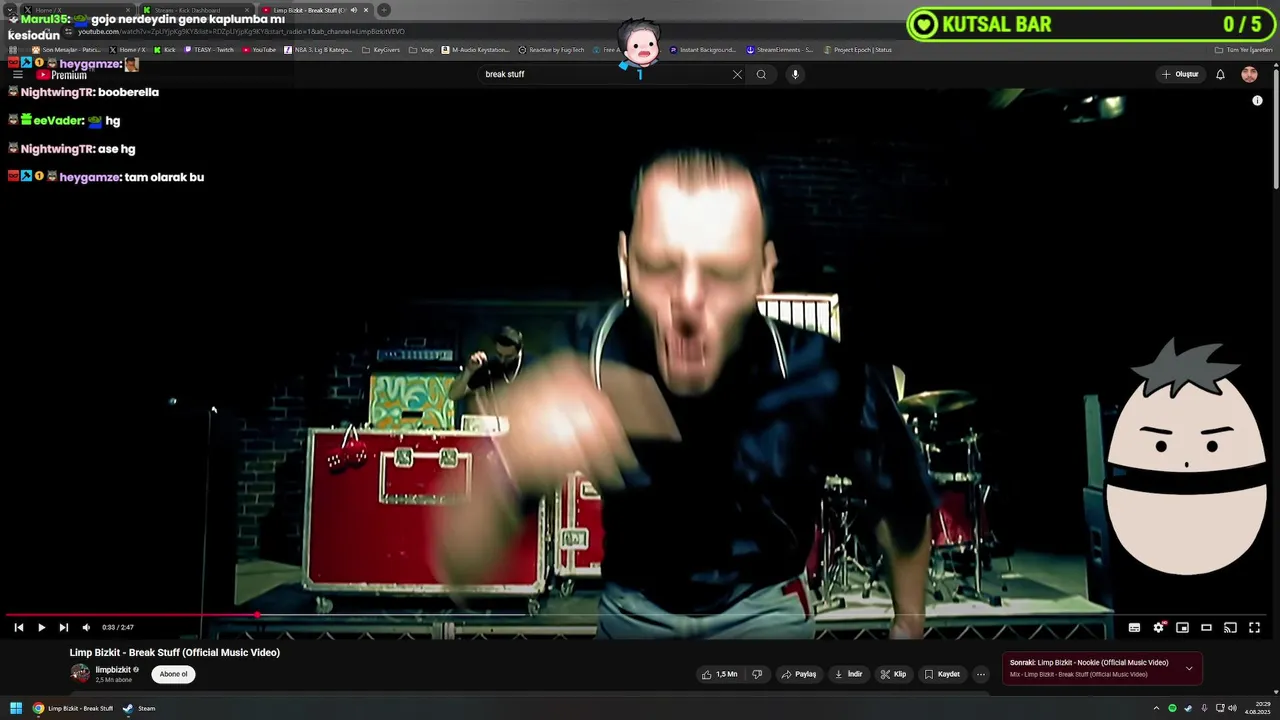This screenshot has width=1280, height=720.
Task: Open the Project Epoch | Status bookmark
Action: pos(857,49)
